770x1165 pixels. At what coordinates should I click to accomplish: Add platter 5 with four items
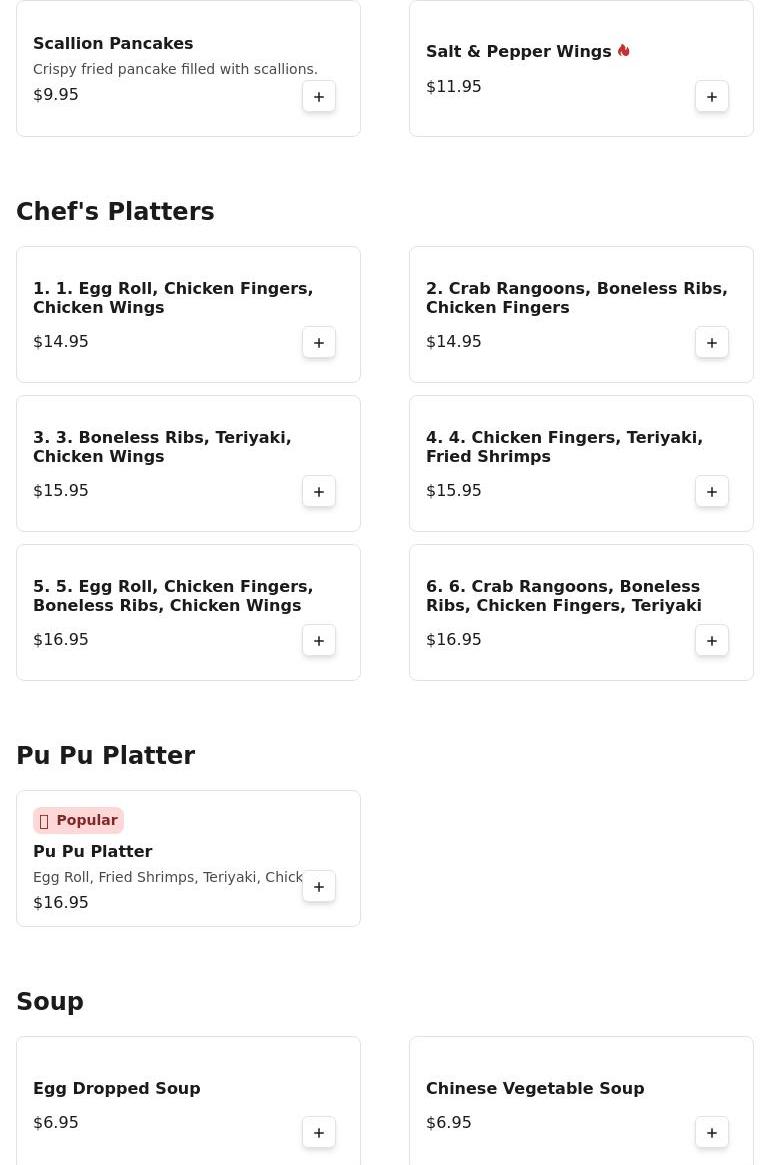pyautogui.click(x=319, y=640)
